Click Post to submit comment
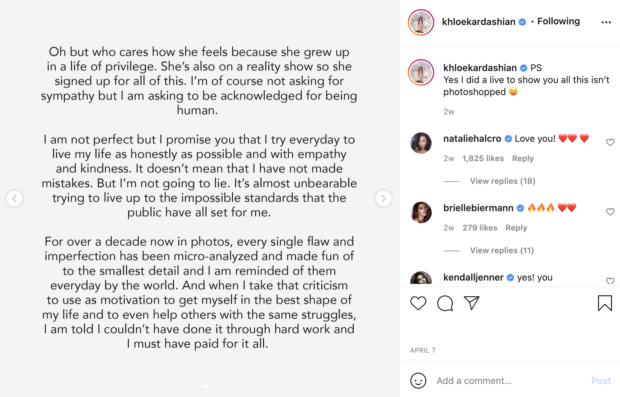 [x=601, y=381]
